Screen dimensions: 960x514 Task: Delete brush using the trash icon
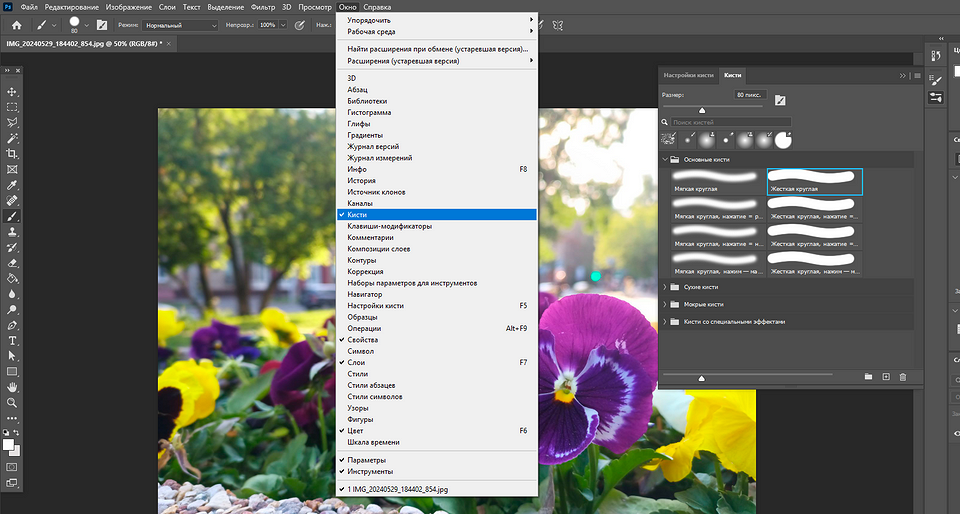coord(902,376)
